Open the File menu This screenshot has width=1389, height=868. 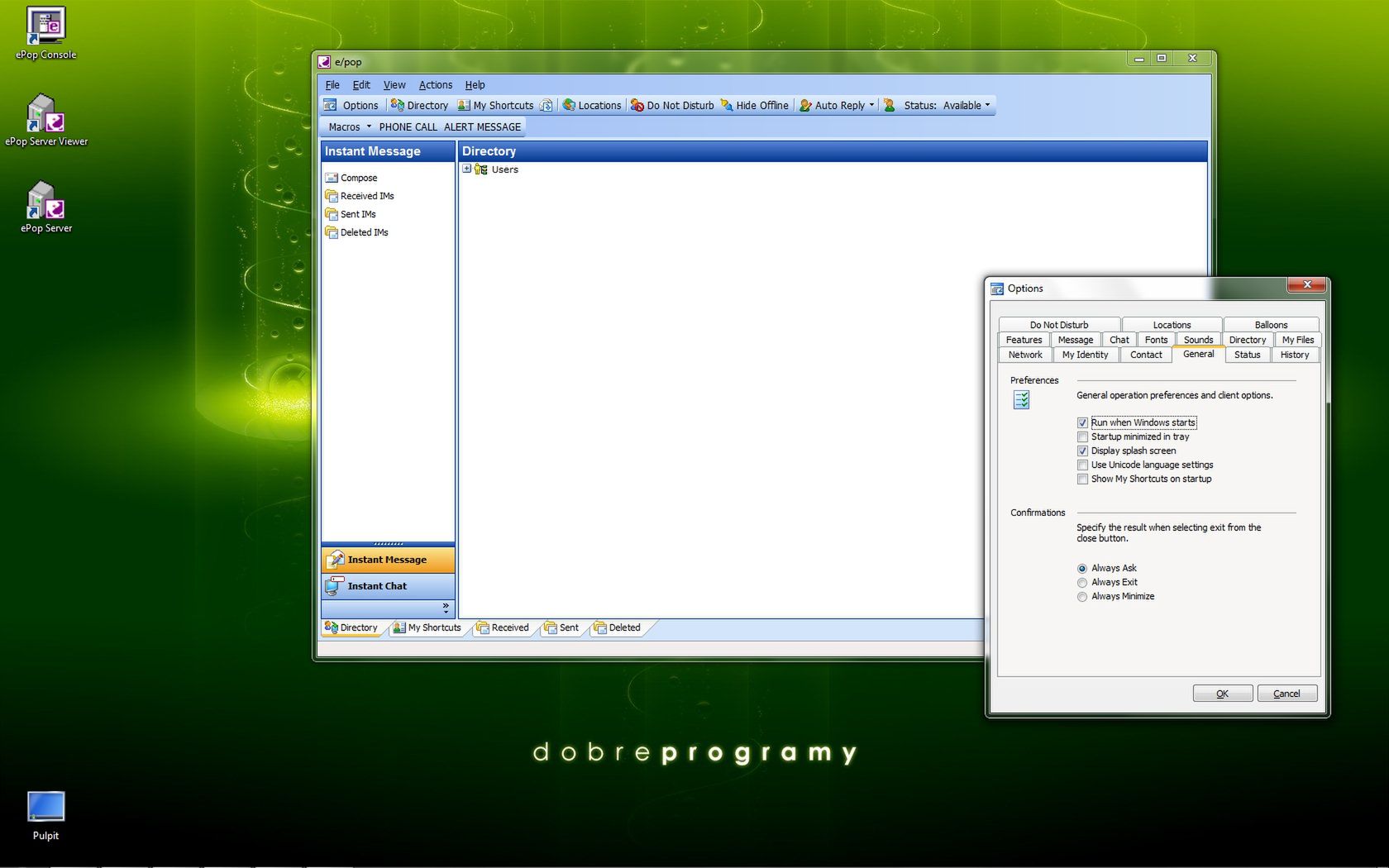click(332, 84)
